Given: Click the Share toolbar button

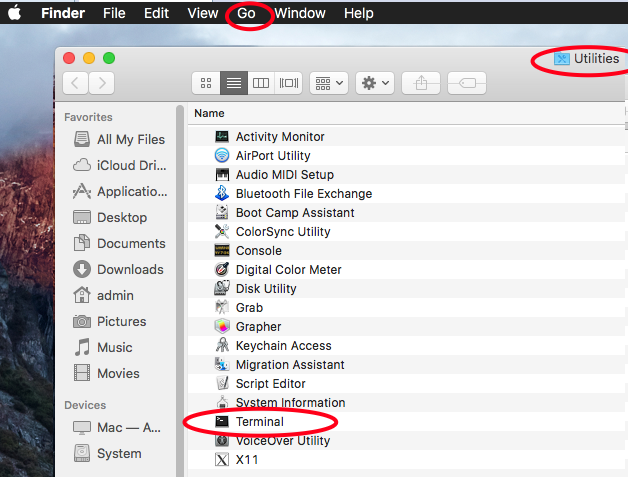Looking at the screenshot, I should tap(421, 83).
